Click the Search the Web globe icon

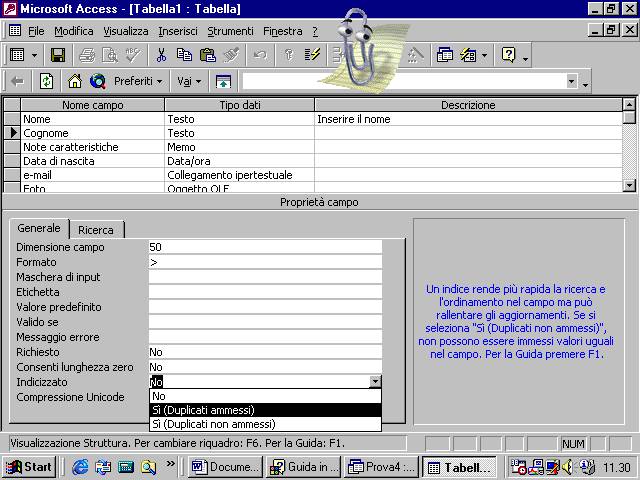(98, 82)
